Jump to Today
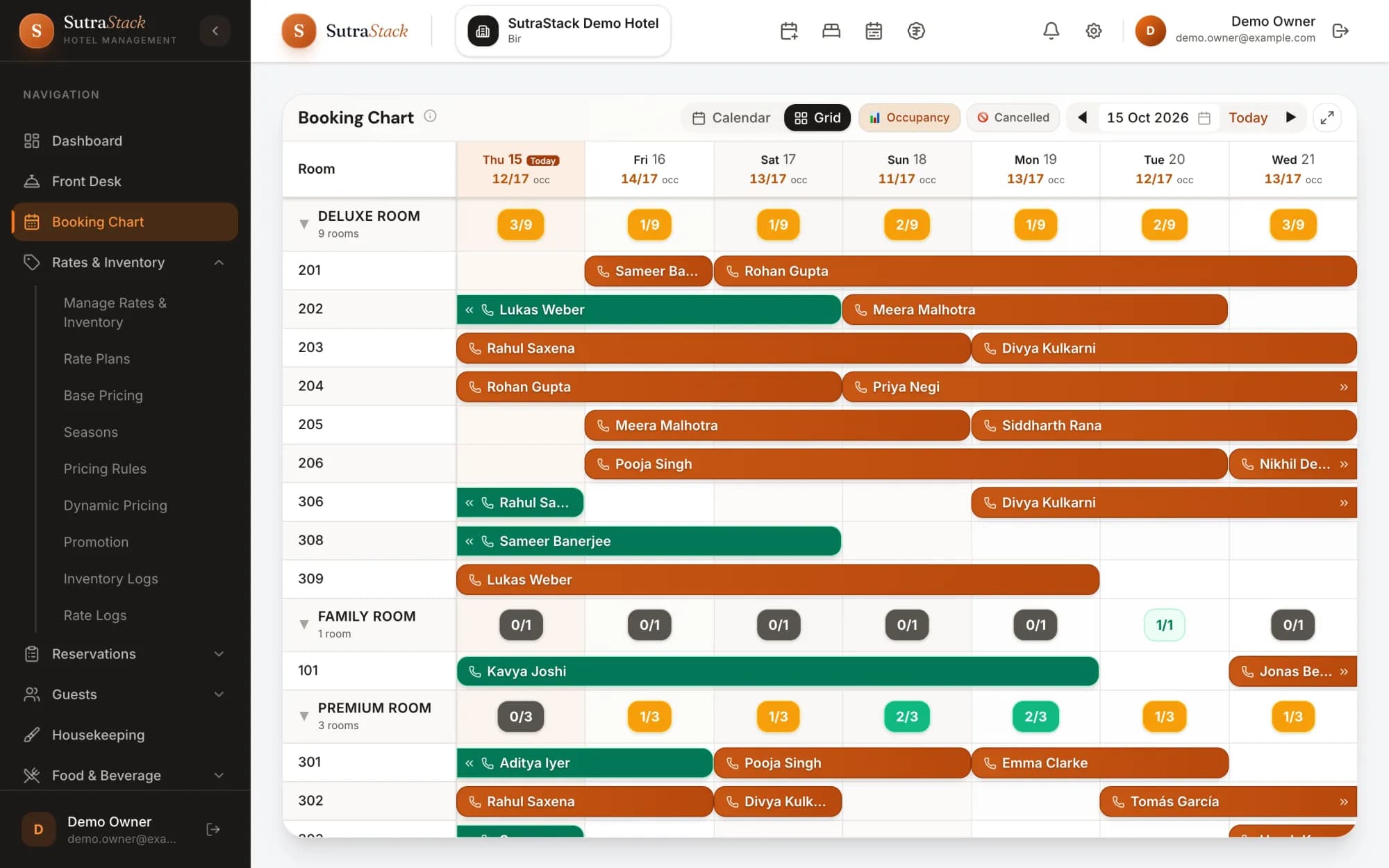Image resolution: width=1389 pixels, height=868 pixels. click(x=1248, y=117)
